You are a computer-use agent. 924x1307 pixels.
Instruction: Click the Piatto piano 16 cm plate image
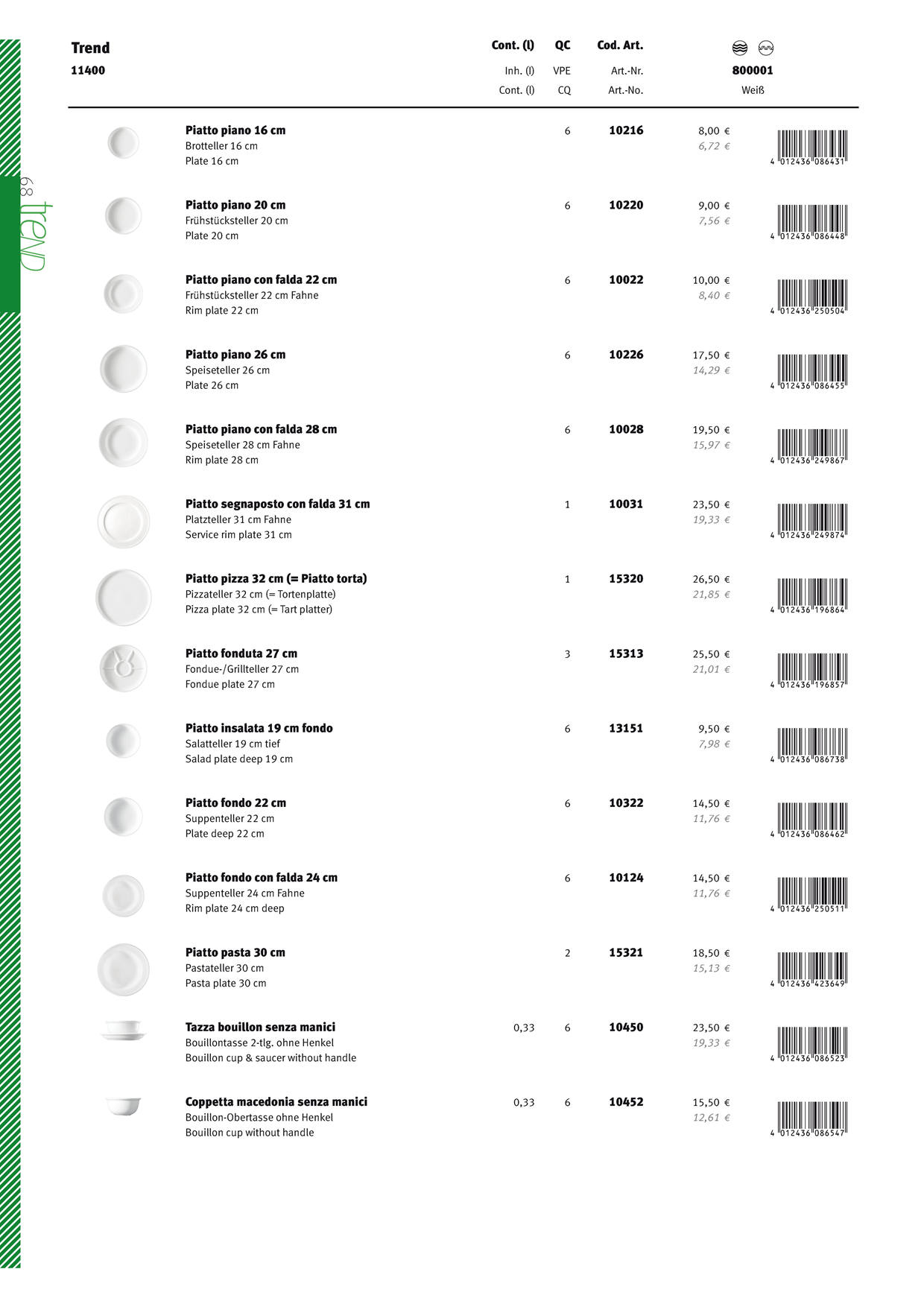(124, 142)
